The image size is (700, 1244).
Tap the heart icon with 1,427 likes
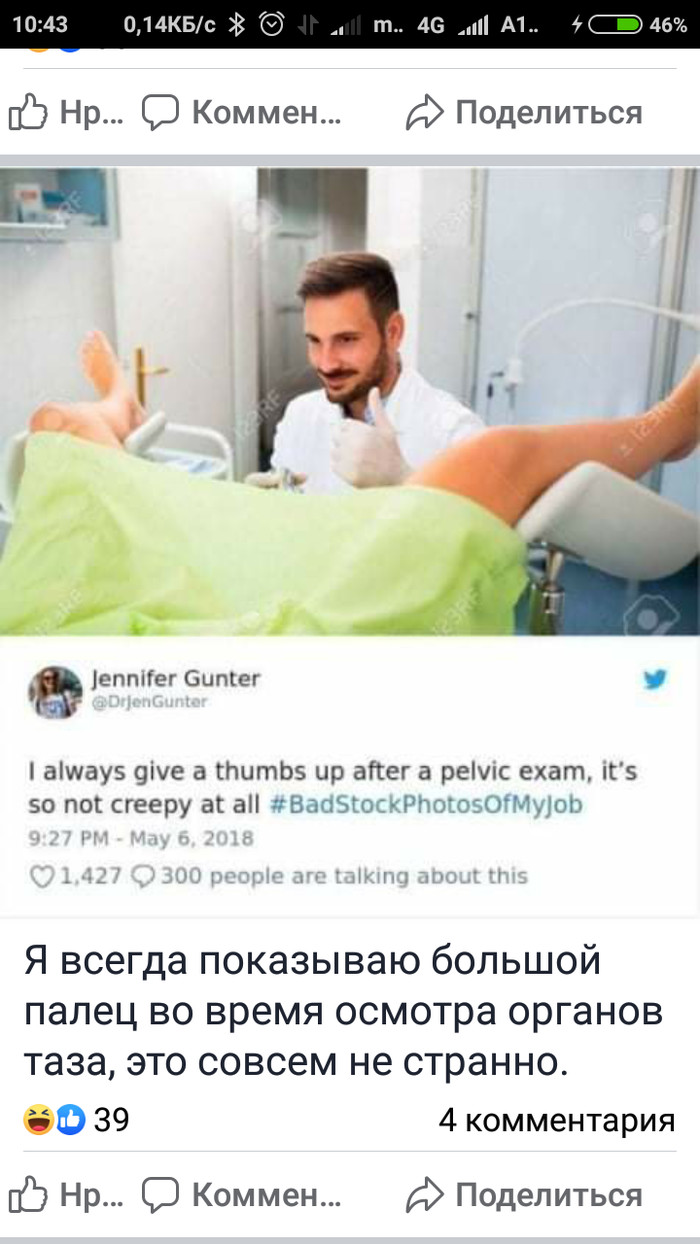(43, 877)
